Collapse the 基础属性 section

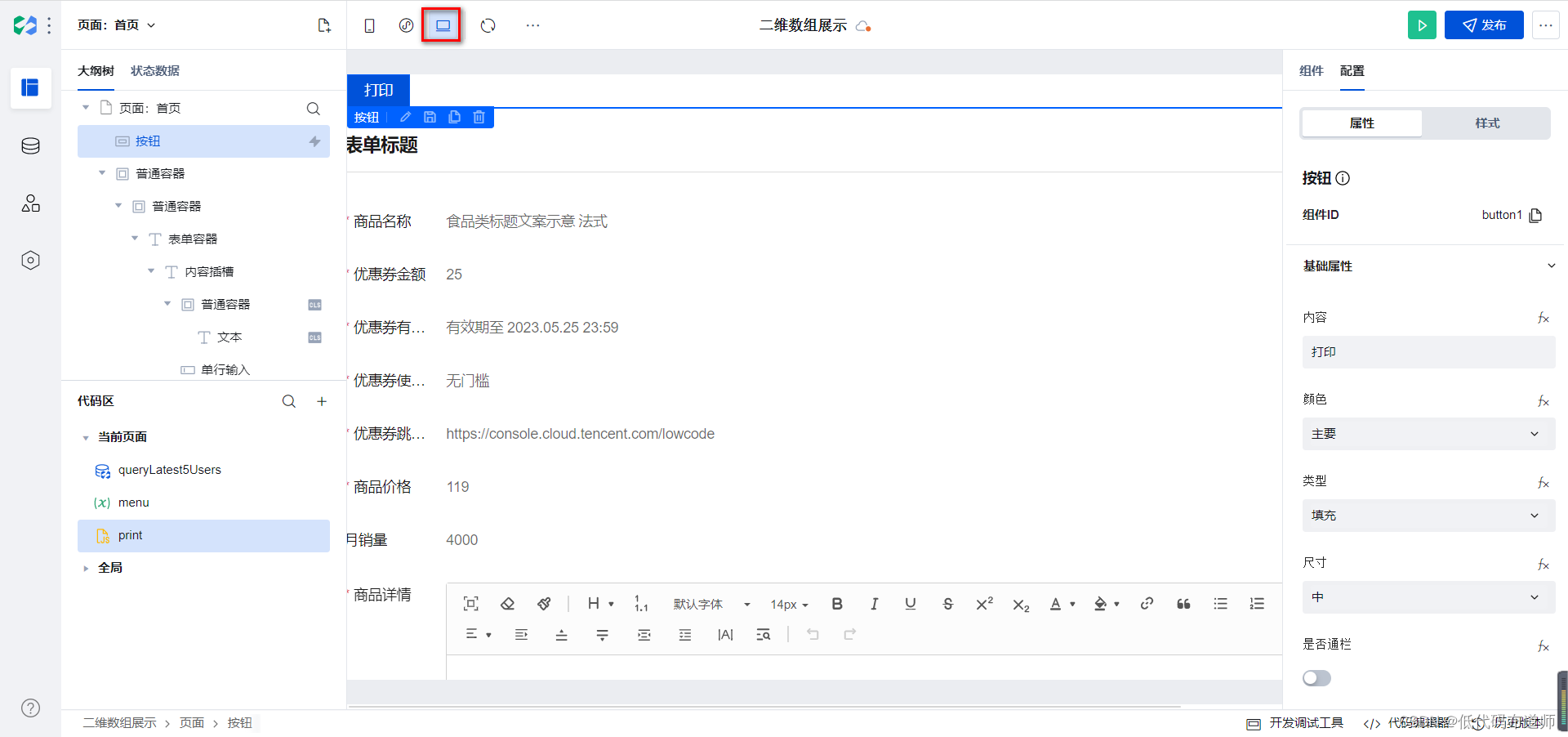(x=1551, y=266)
